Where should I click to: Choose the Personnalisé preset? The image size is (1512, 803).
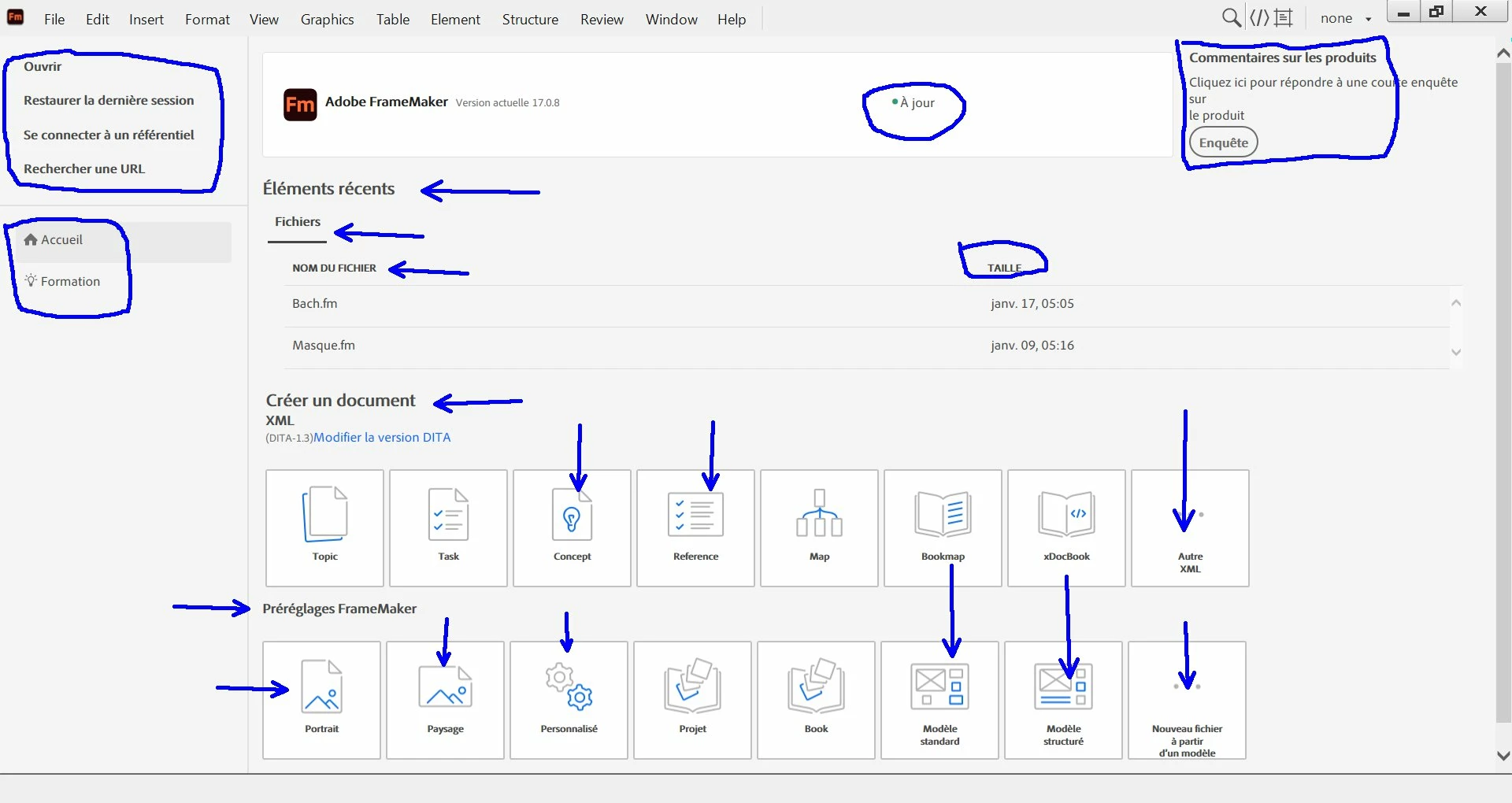[x=569, y=700]
